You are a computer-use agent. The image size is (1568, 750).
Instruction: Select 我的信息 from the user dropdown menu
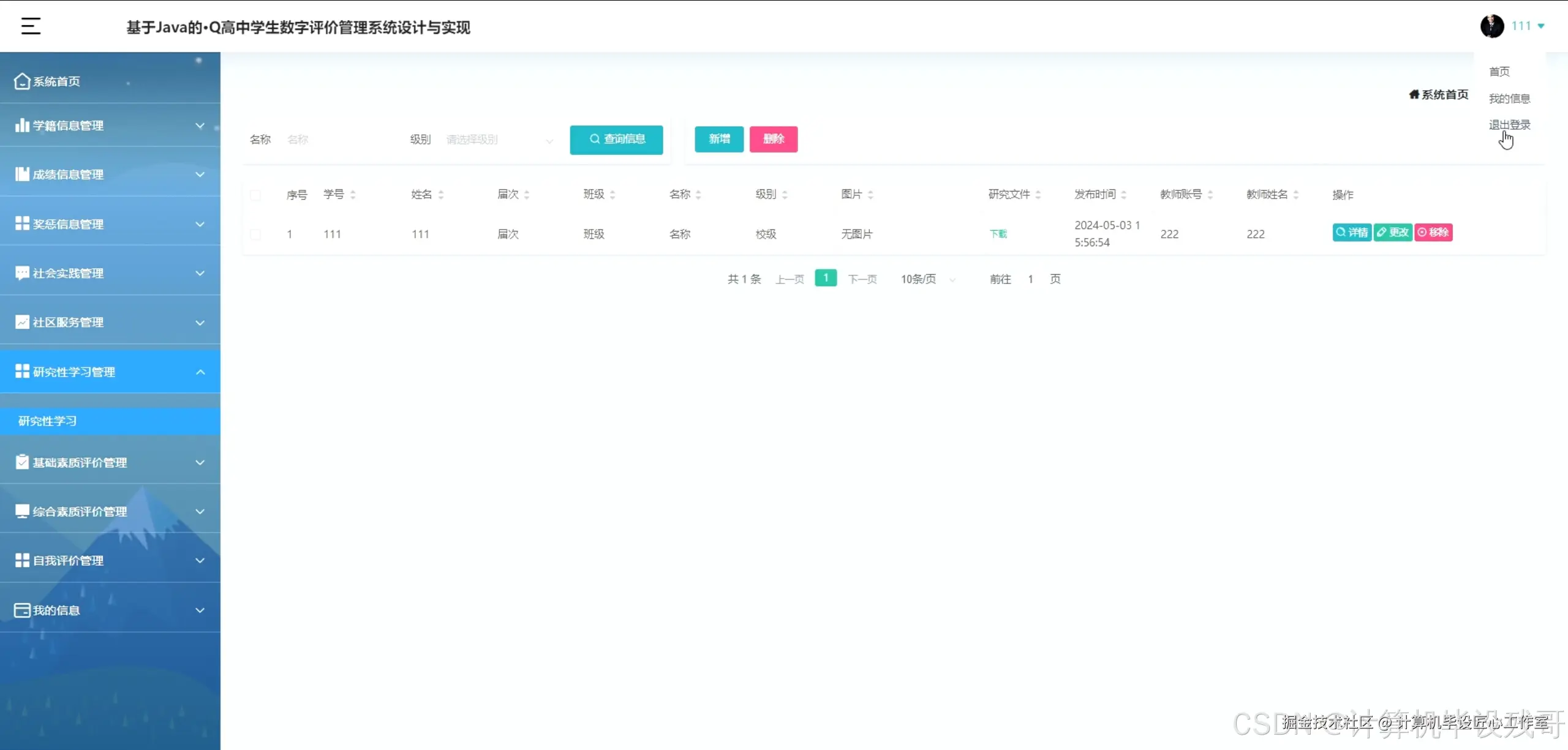(x=1509, y=97)
